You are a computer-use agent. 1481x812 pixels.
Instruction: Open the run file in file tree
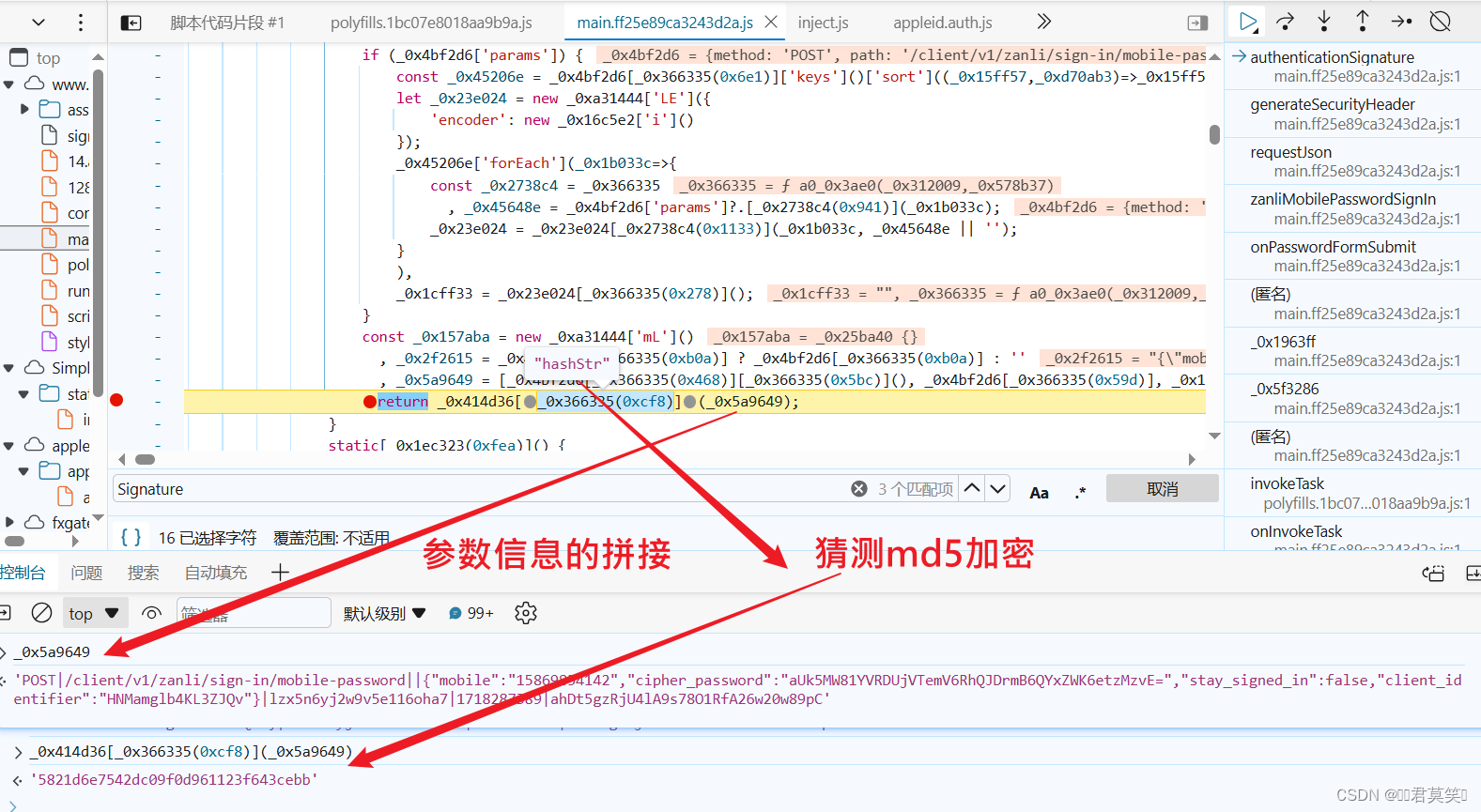65,291
